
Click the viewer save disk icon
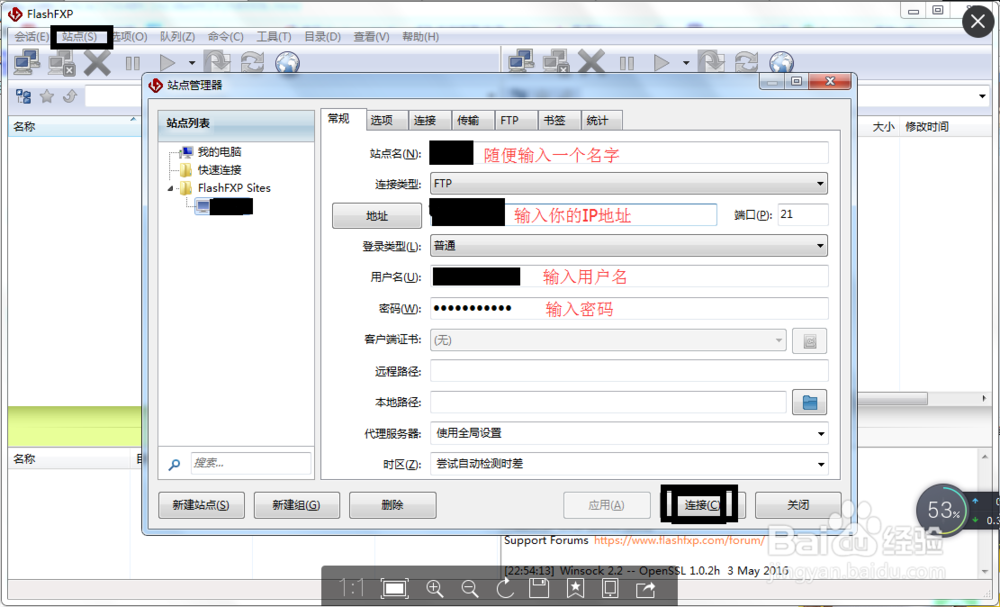click(540, 589)
